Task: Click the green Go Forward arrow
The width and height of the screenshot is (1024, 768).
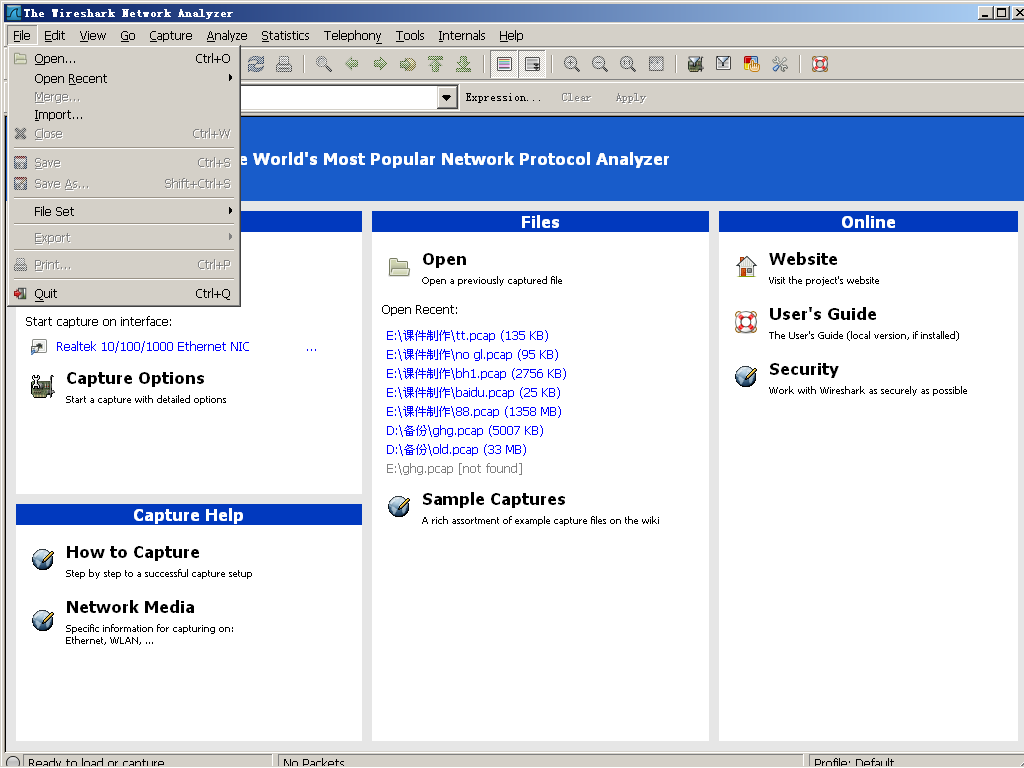Action: point(379,64)
